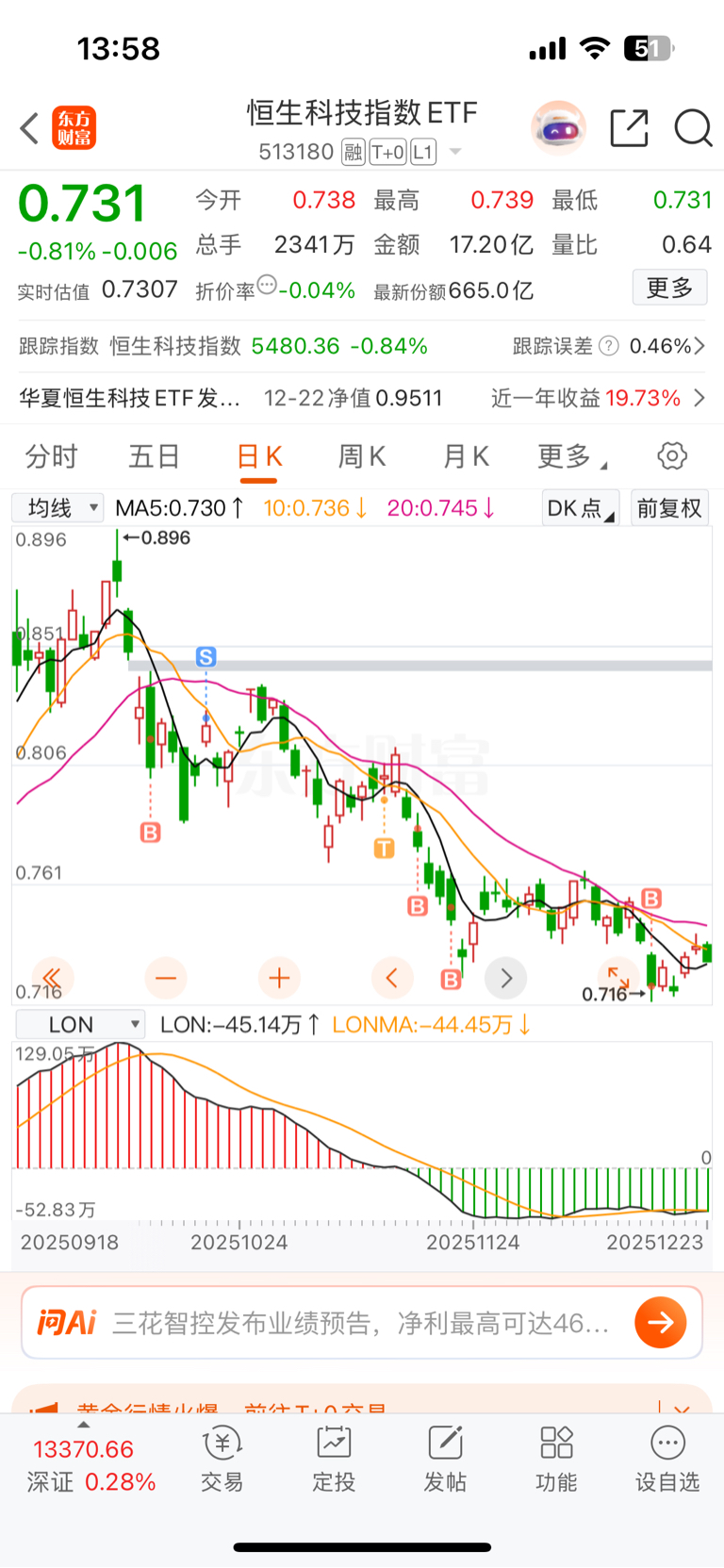Open 华夏恒生科技ETF fund info link
The image size is (724, 1568).
129,398
